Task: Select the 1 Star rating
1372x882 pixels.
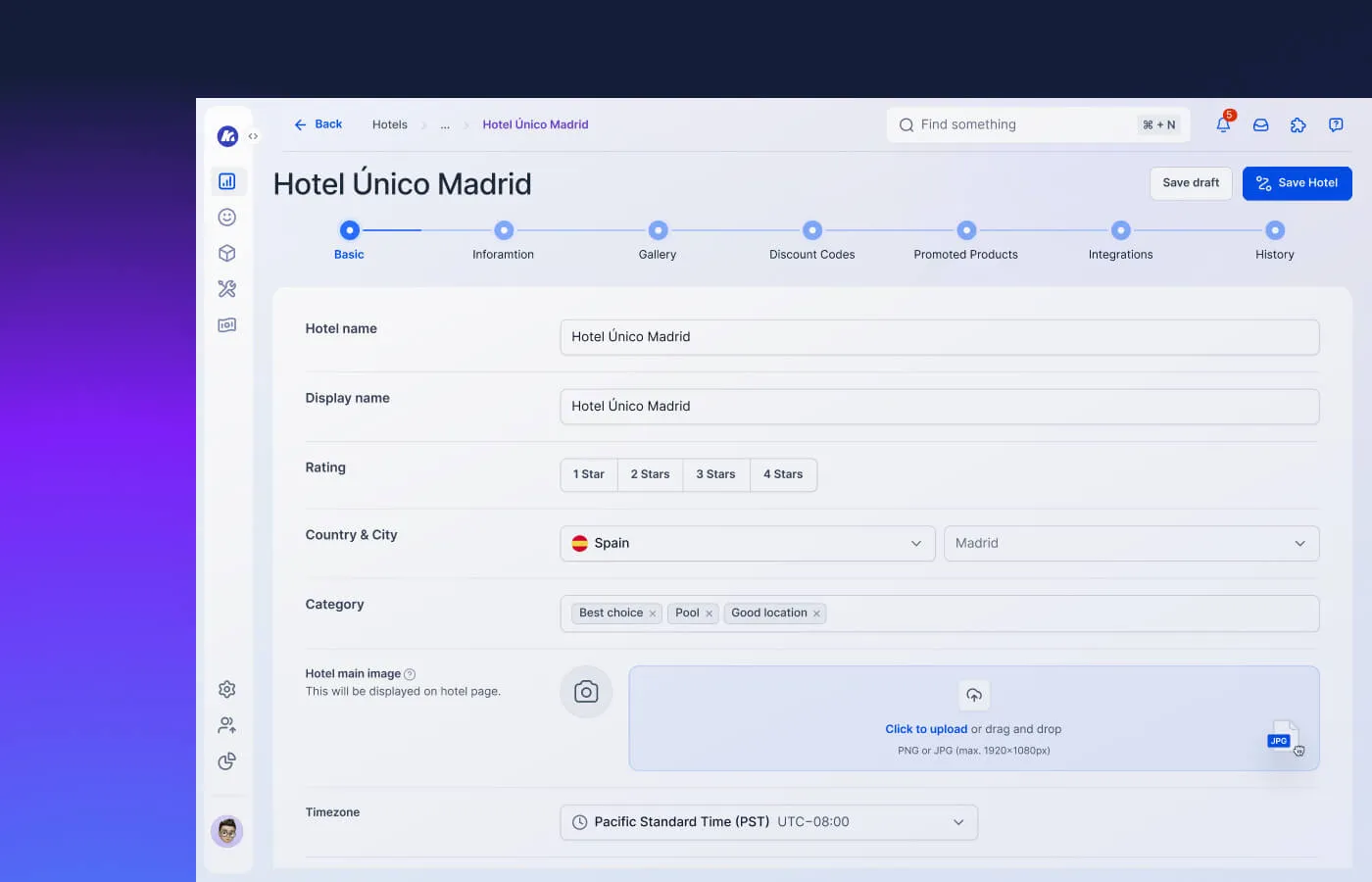Action: (589, 474)
